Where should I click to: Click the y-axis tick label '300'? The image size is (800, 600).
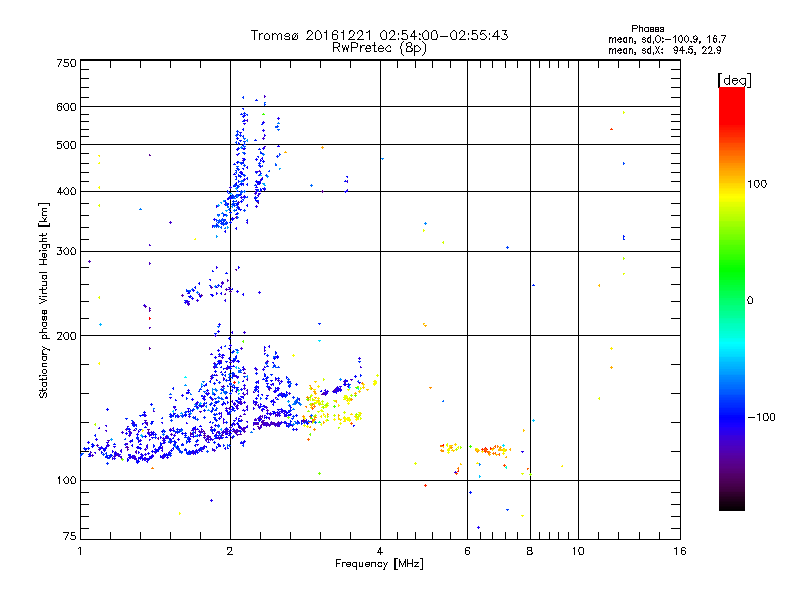click(x=67, y=252)
